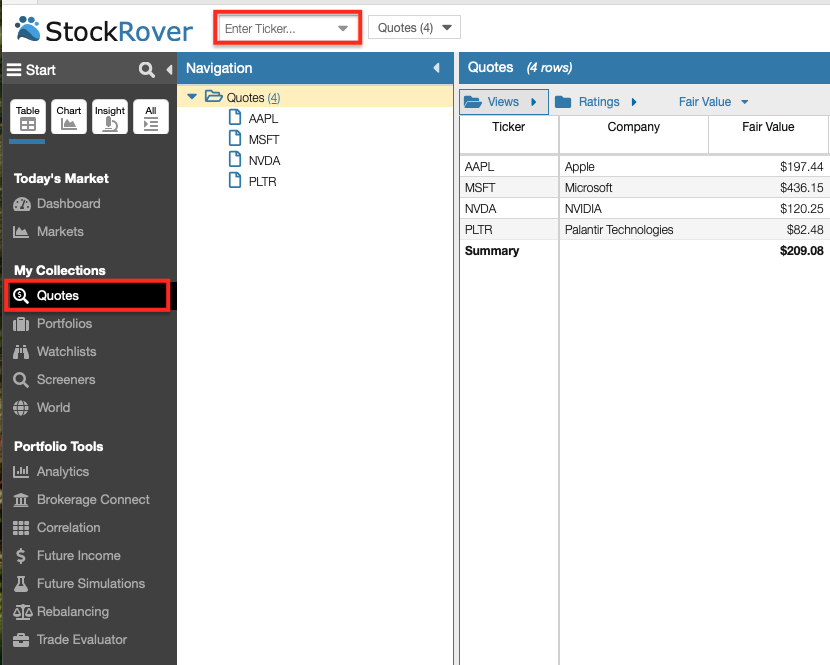Screen dimensions: 830x665
Task: Open Correlation tool
Action: (x=68, y=528)
